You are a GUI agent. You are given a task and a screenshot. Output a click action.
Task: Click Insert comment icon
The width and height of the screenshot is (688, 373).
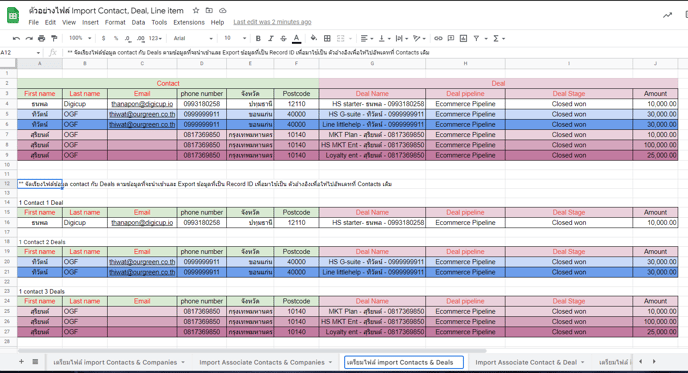coord(451,39)
